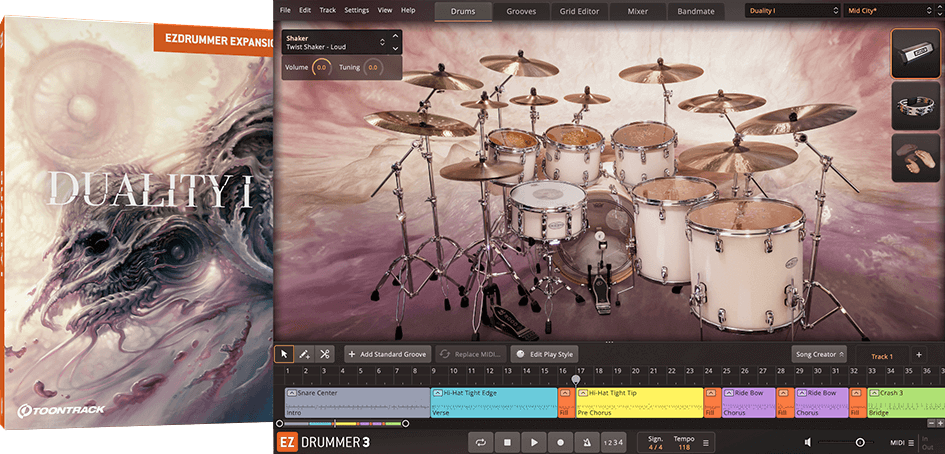Select the pencil draw tool
The image size is (945, 454).
coord(305,355)
